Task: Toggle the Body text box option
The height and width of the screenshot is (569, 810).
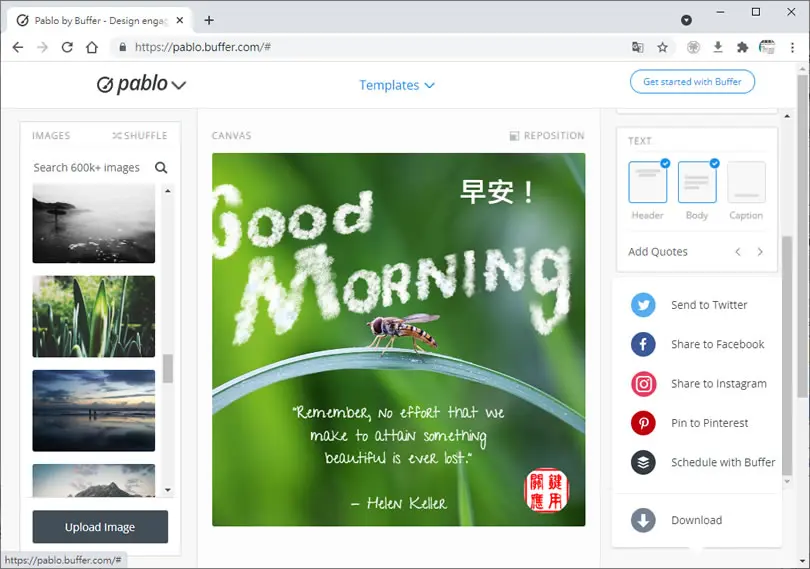Action: [697, 182]
